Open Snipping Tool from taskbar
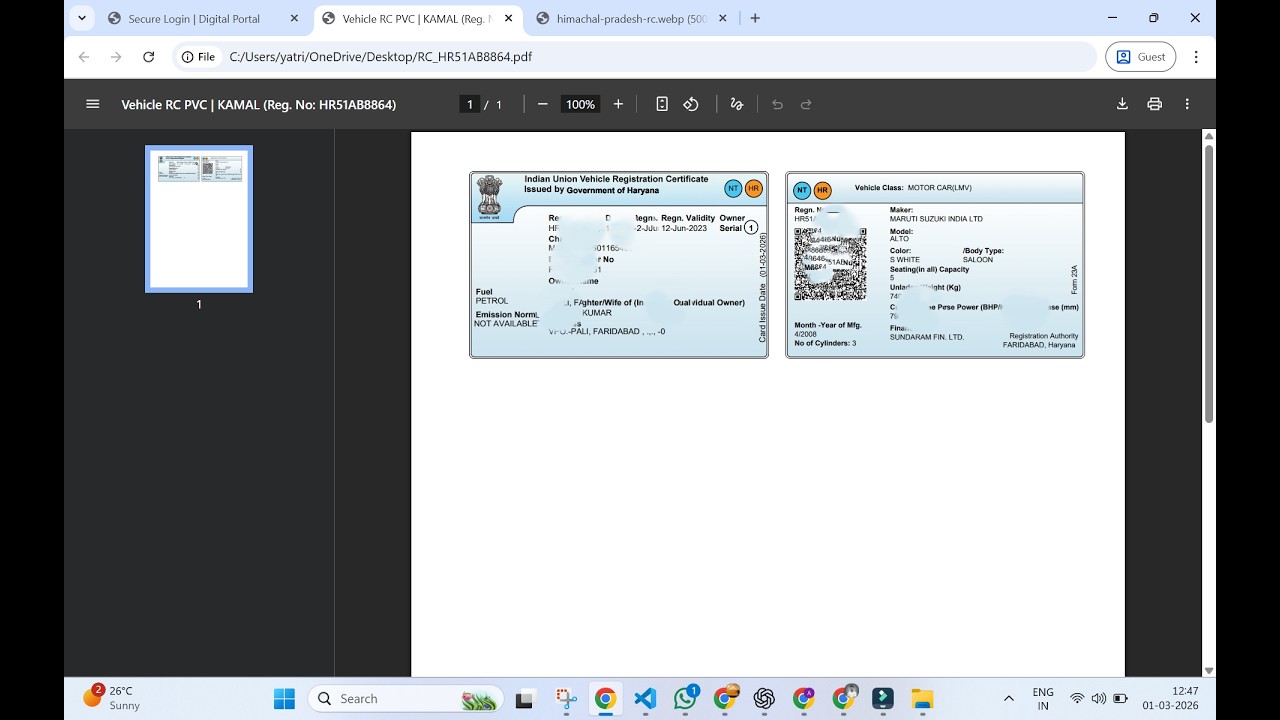The image size is (1280, 720). (566, 698)
